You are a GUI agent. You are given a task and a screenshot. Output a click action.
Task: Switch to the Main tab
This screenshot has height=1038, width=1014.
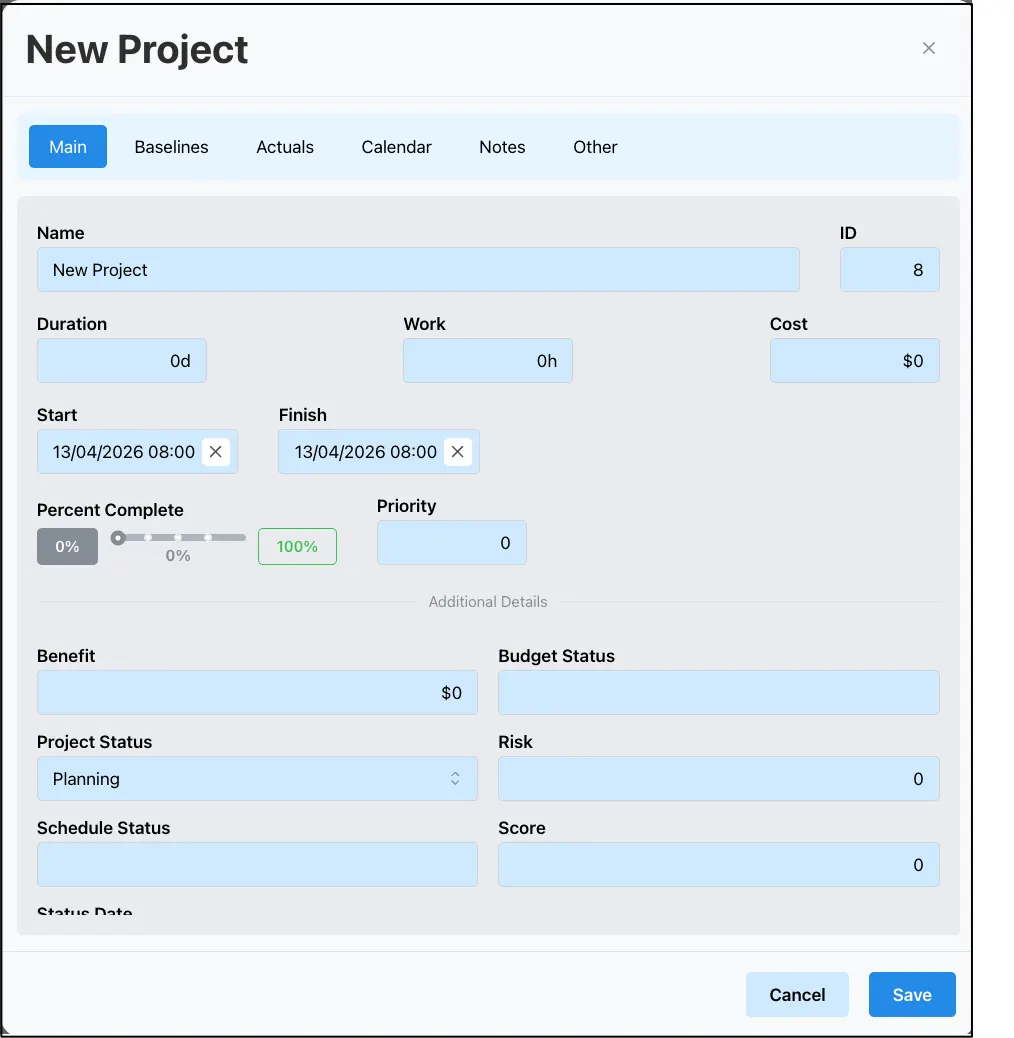point(68,146)
